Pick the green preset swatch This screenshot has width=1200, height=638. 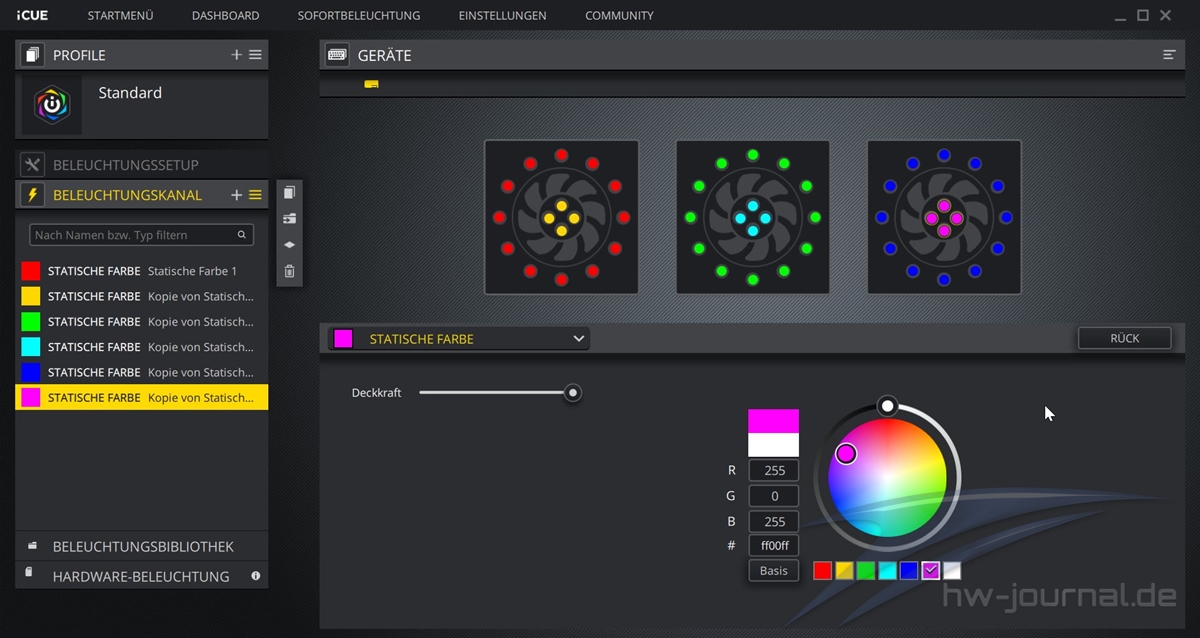pos(866,571)
